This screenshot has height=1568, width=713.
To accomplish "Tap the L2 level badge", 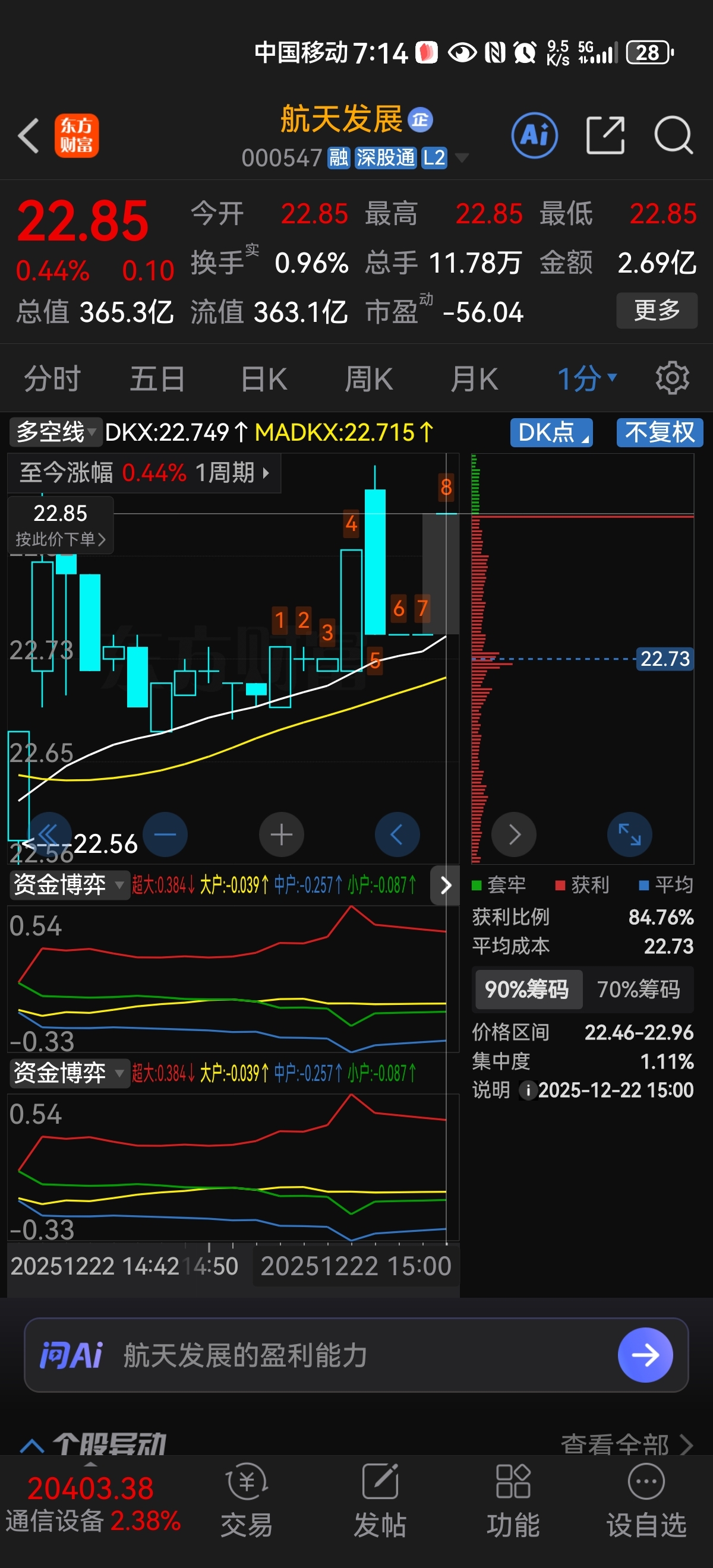I will [x=434, y=157].
